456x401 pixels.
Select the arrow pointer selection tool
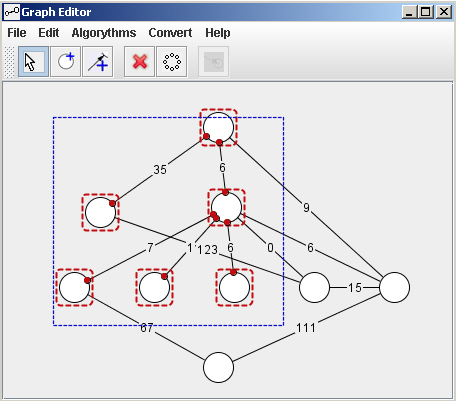pos(33,62)
